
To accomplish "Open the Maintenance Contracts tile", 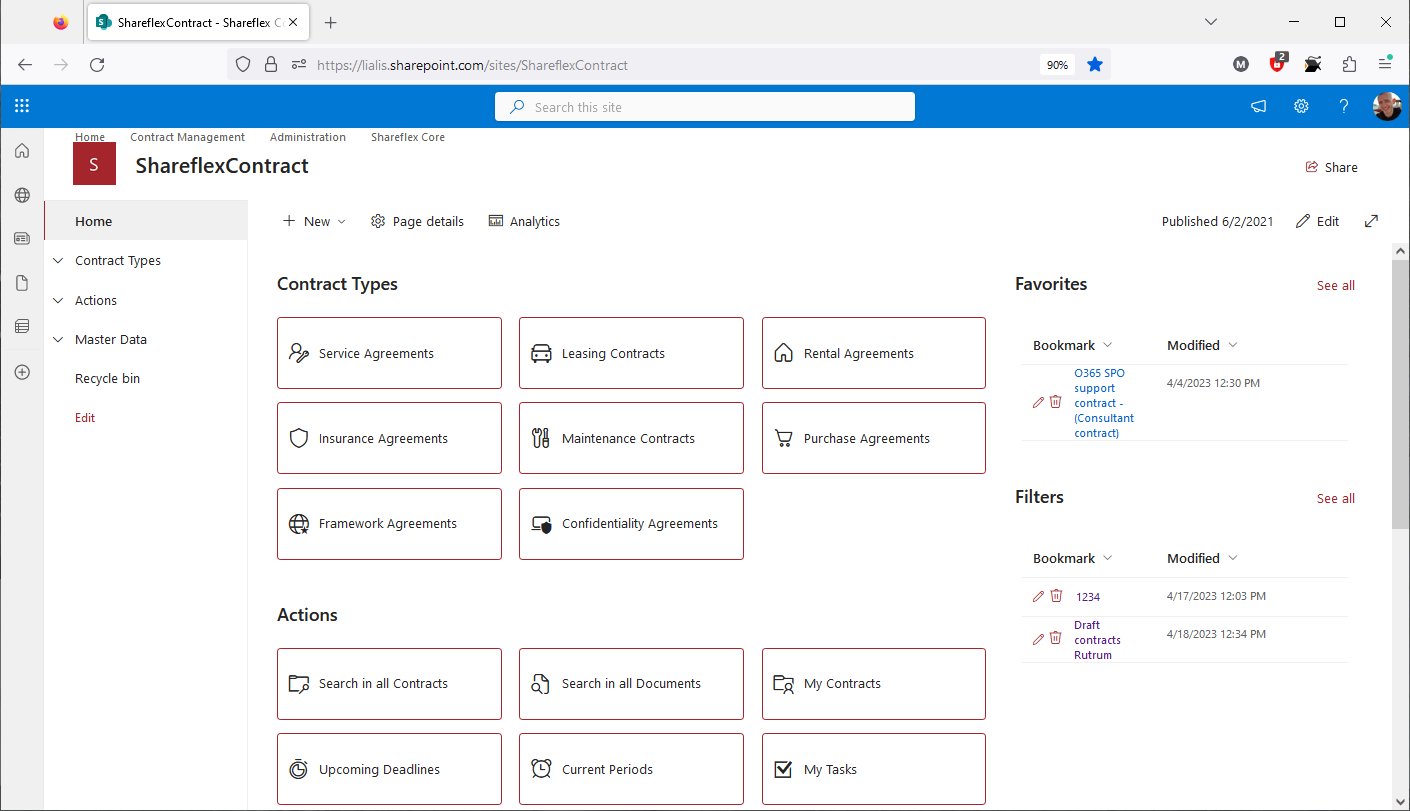I will click(631, 438).
